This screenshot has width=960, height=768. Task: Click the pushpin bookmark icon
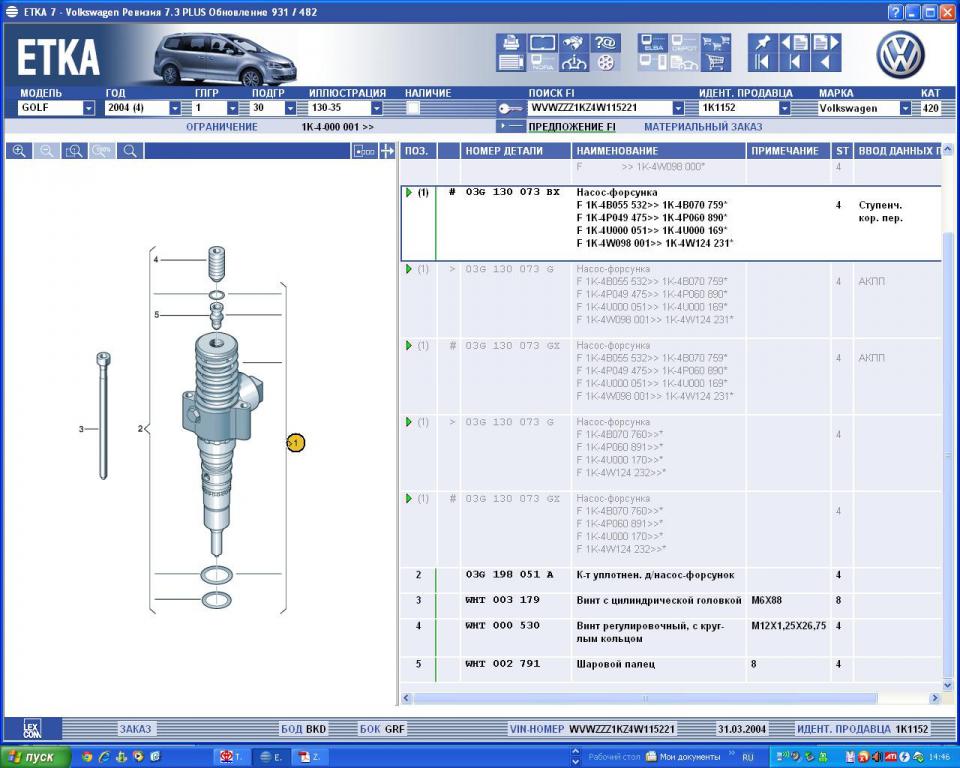pos(763,42)
